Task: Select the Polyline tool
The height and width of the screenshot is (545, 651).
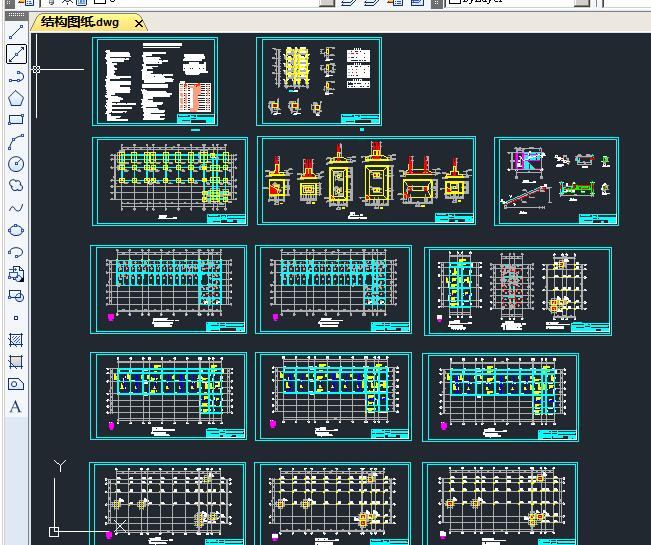Action: 16,76
